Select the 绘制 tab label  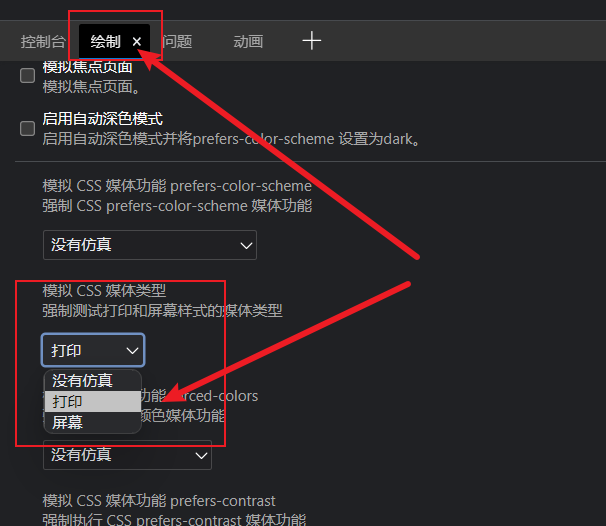coord(106,41)
